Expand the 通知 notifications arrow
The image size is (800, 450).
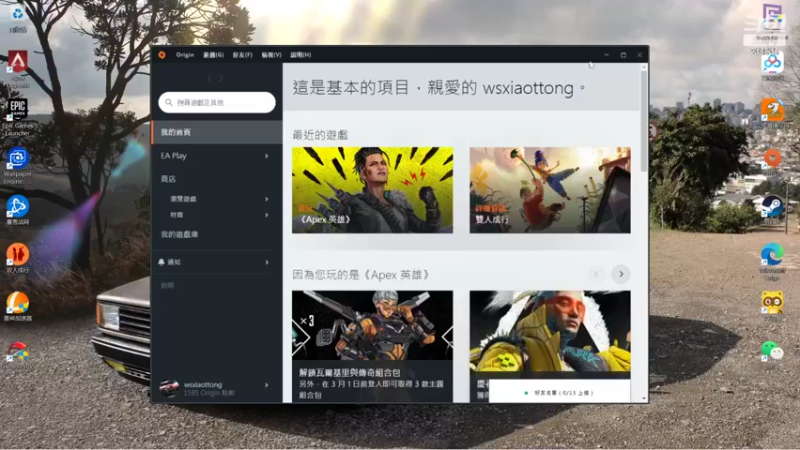[267, 262]
